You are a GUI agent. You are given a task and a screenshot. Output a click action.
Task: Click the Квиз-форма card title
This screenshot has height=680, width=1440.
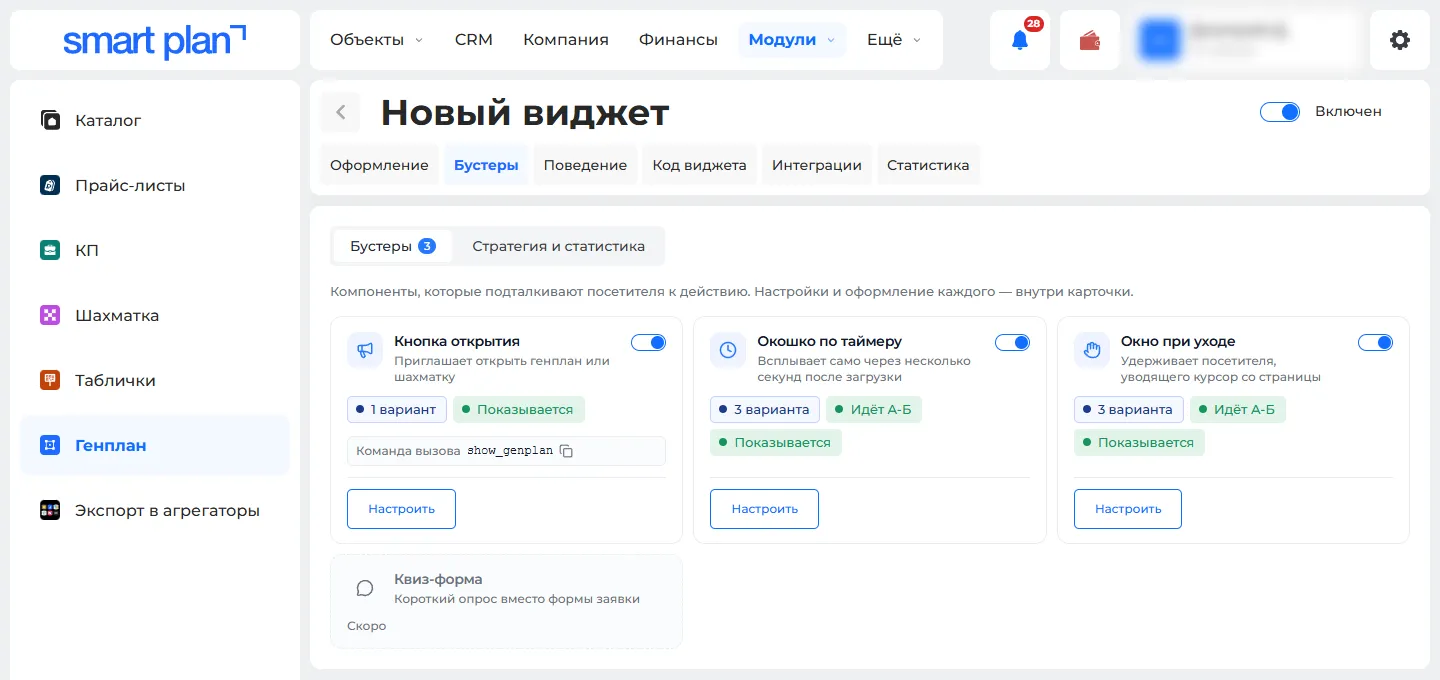click(438, 579)
